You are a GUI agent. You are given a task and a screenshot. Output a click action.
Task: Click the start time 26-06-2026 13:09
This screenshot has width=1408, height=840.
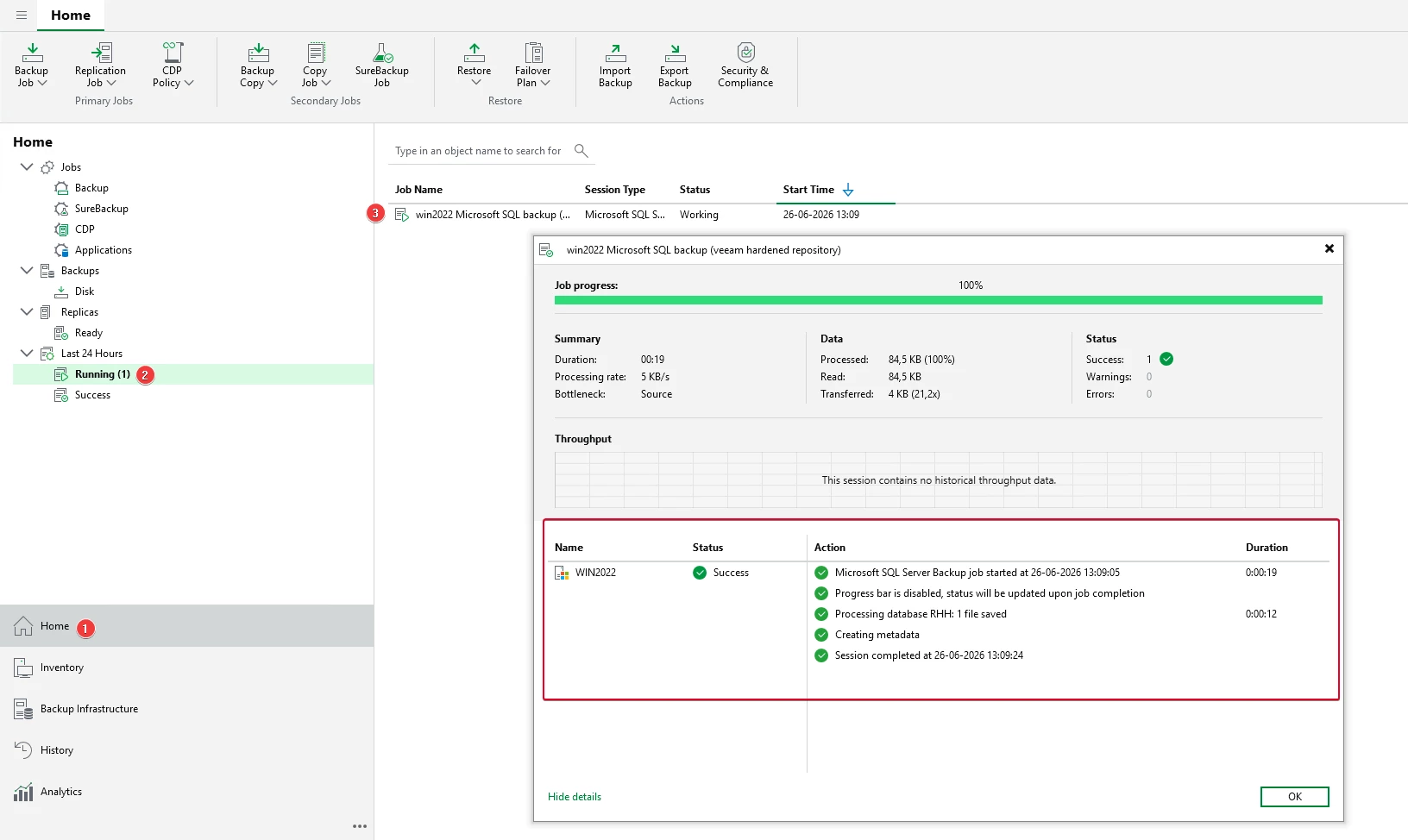pyautogui.click(x=821, y=215)
